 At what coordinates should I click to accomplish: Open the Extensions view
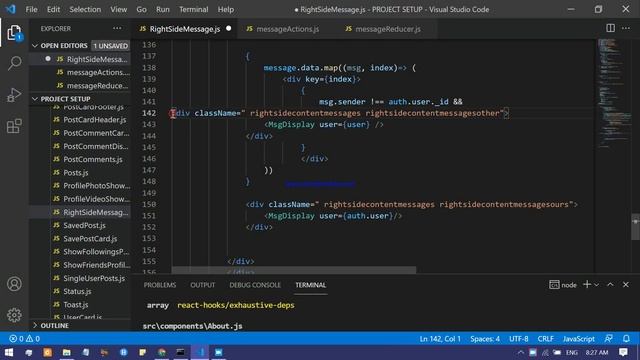(14, 126)
